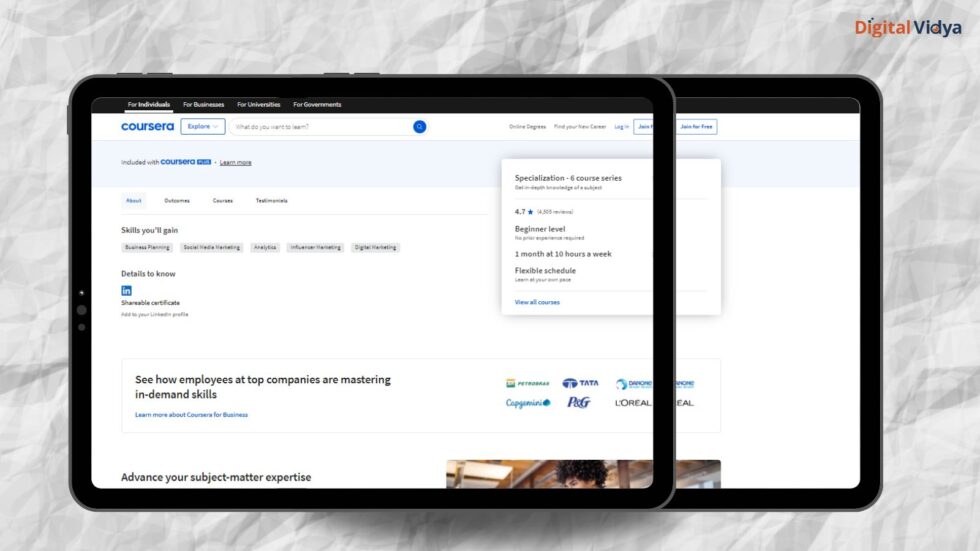
Task: Click the Danone company logo
Action: click(x=633, y=384)
